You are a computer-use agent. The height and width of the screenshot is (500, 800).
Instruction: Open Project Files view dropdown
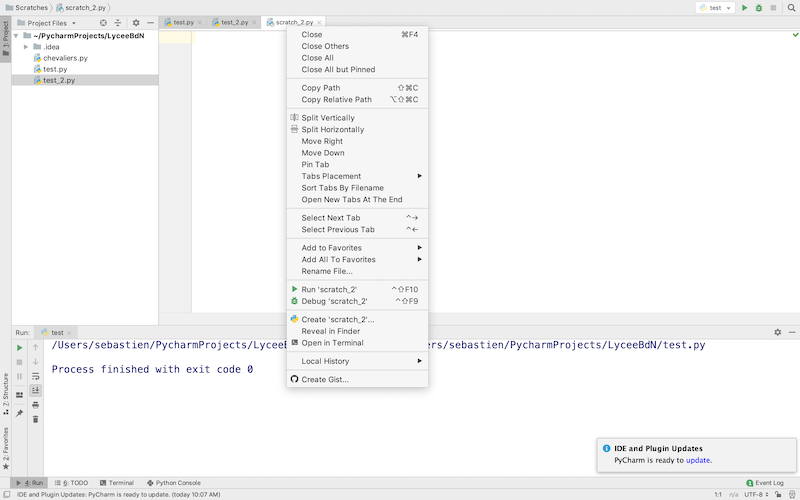[x=74, y=23]
